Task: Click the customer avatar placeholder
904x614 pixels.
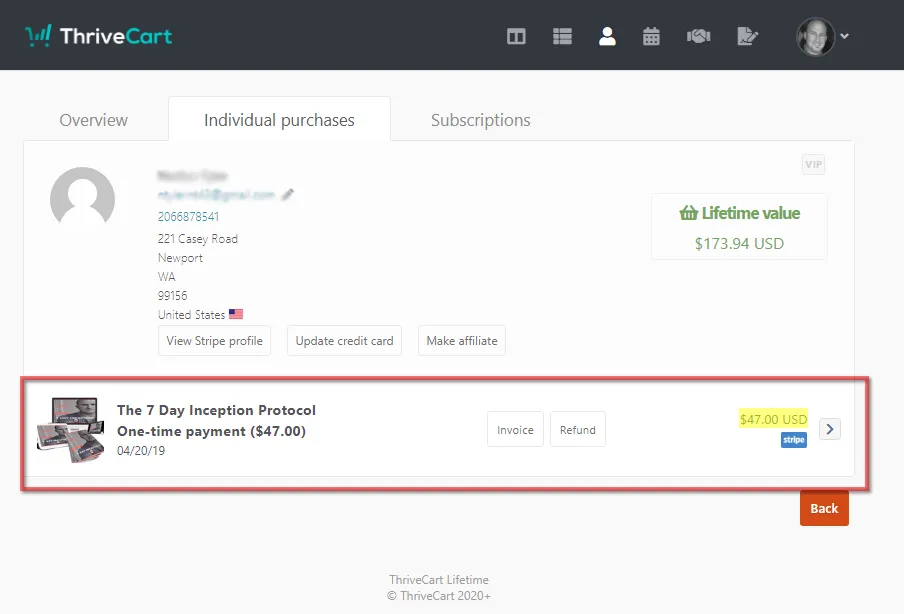Action: pyautogui.click(x=82, y=197)
